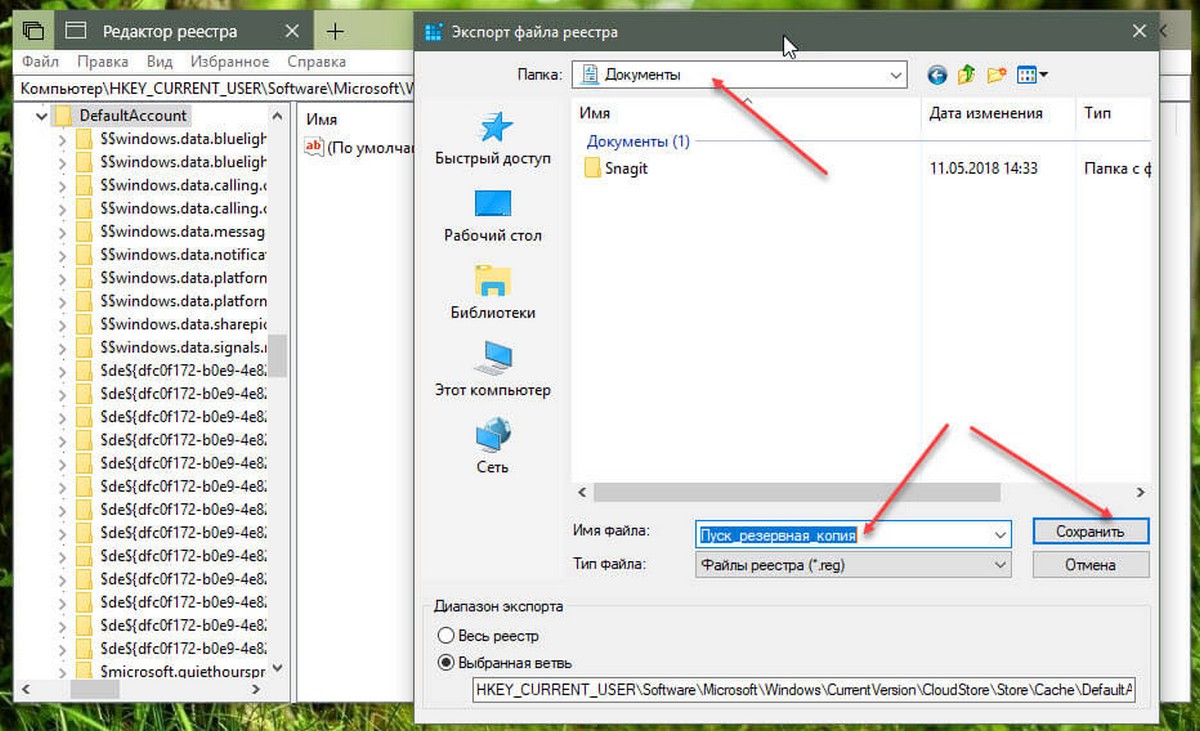Expand the $$windows.data.notificat node

pos(64,255)
